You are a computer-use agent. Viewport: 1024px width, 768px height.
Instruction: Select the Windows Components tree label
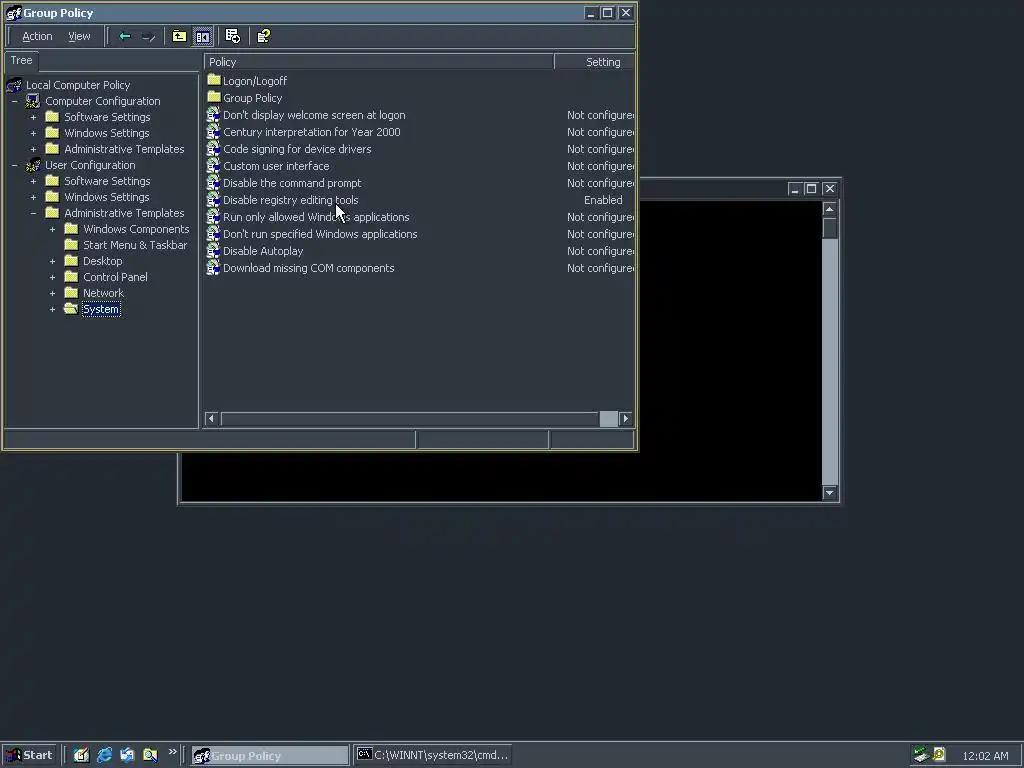[136, 229]
